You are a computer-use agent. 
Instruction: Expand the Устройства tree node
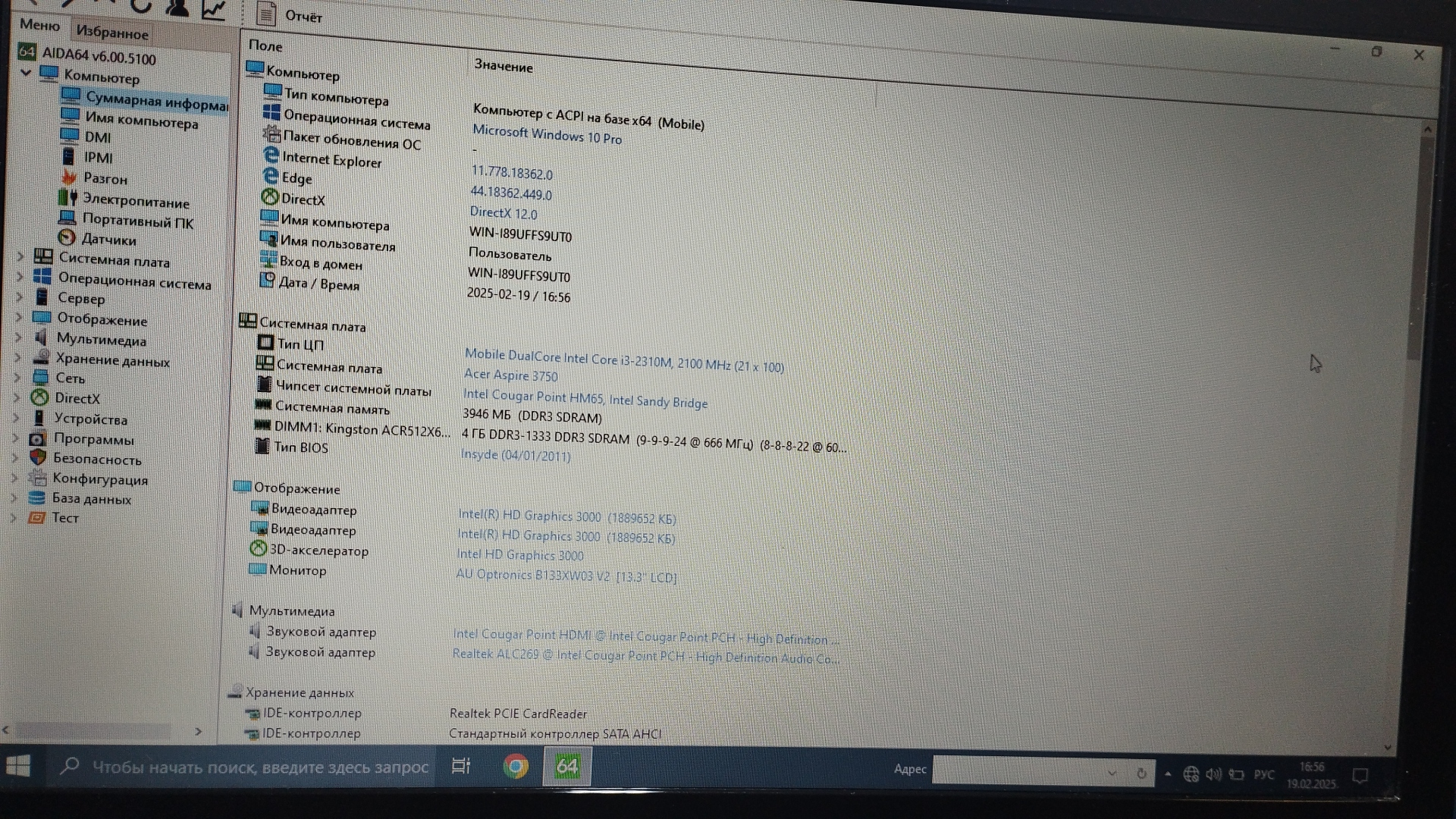[16, 416]
